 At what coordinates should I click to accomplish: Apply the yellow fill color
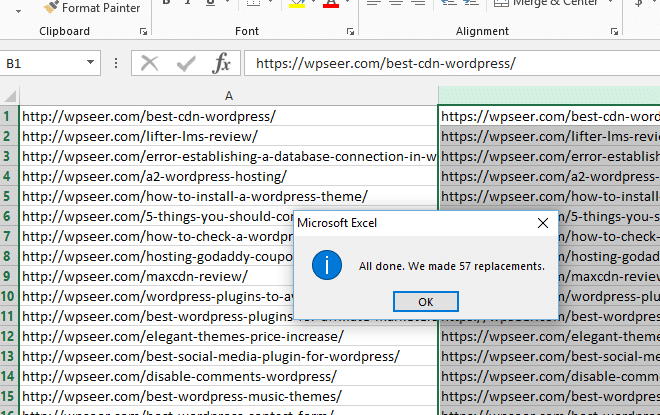point(297,3)
